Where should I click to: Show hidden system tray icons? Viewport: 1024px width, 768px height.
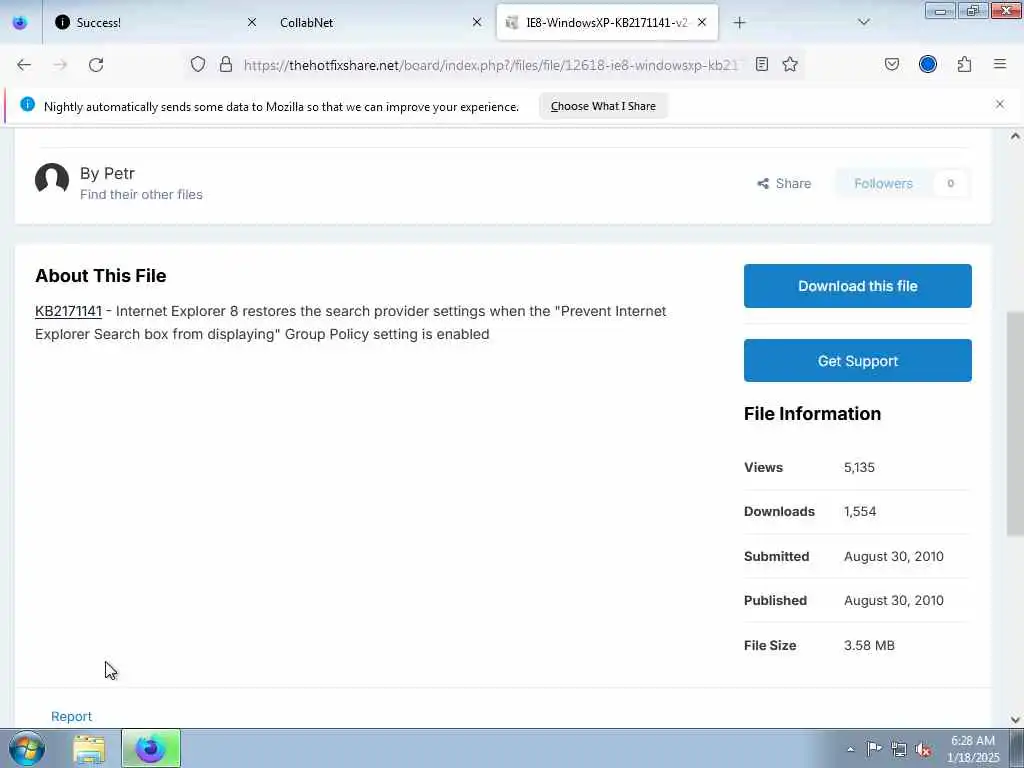[x=850, y=749]
